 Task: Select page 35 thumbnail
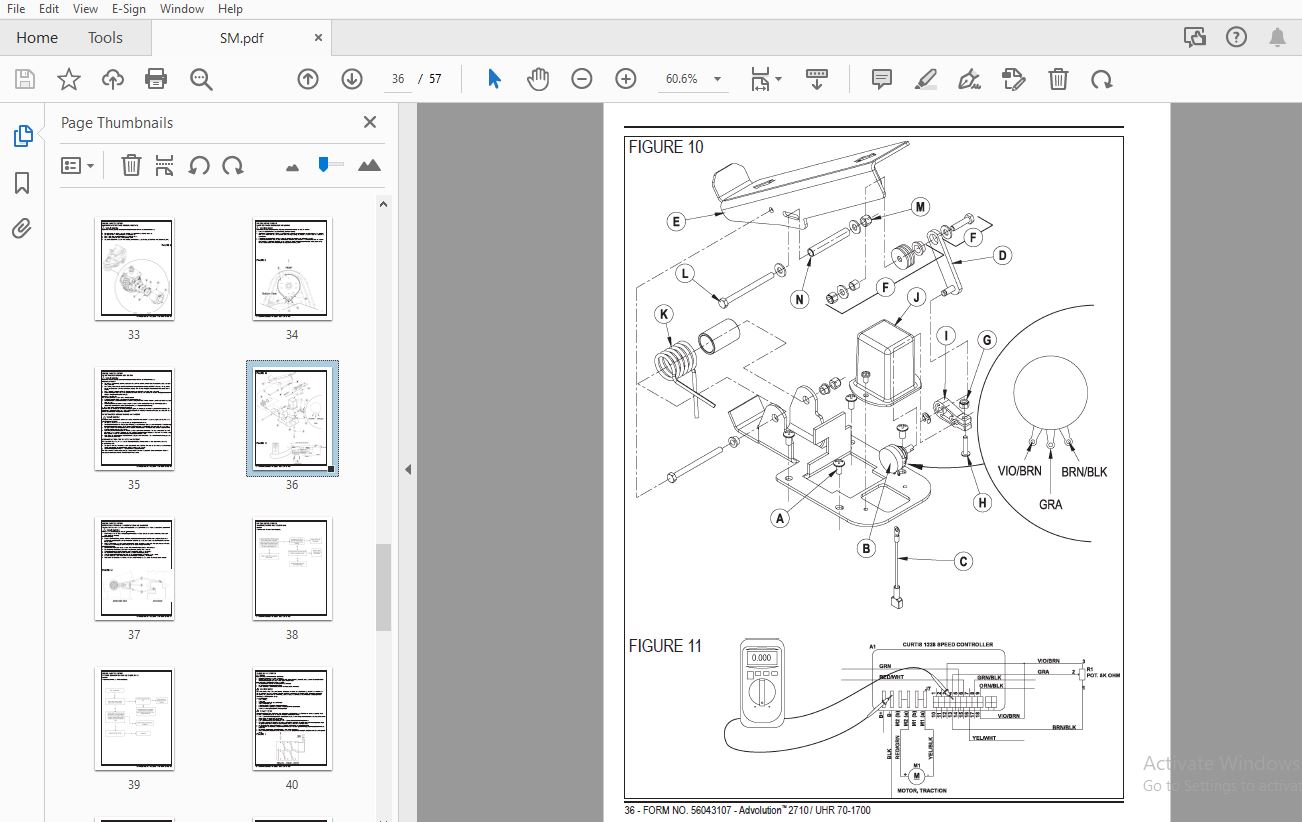pyautogui.click(x=134, y=419)
